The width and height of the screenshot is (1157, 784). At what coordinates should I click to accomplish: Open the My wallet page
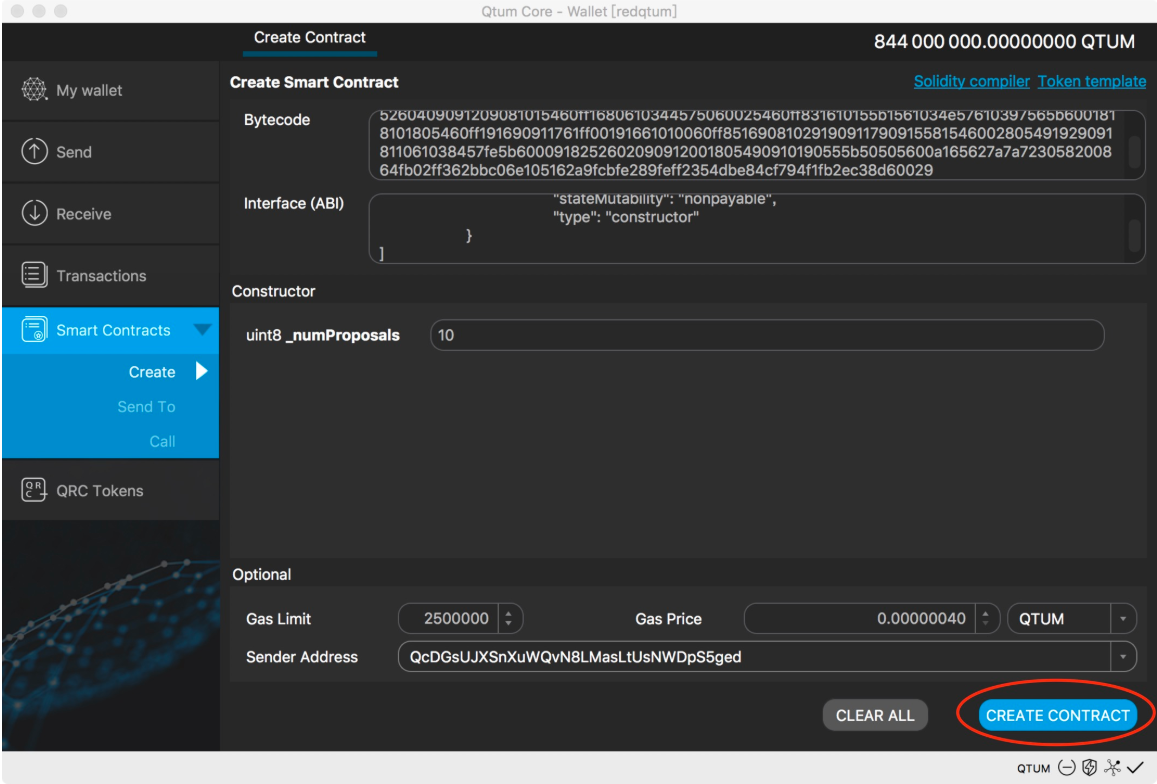coord(111,90)
